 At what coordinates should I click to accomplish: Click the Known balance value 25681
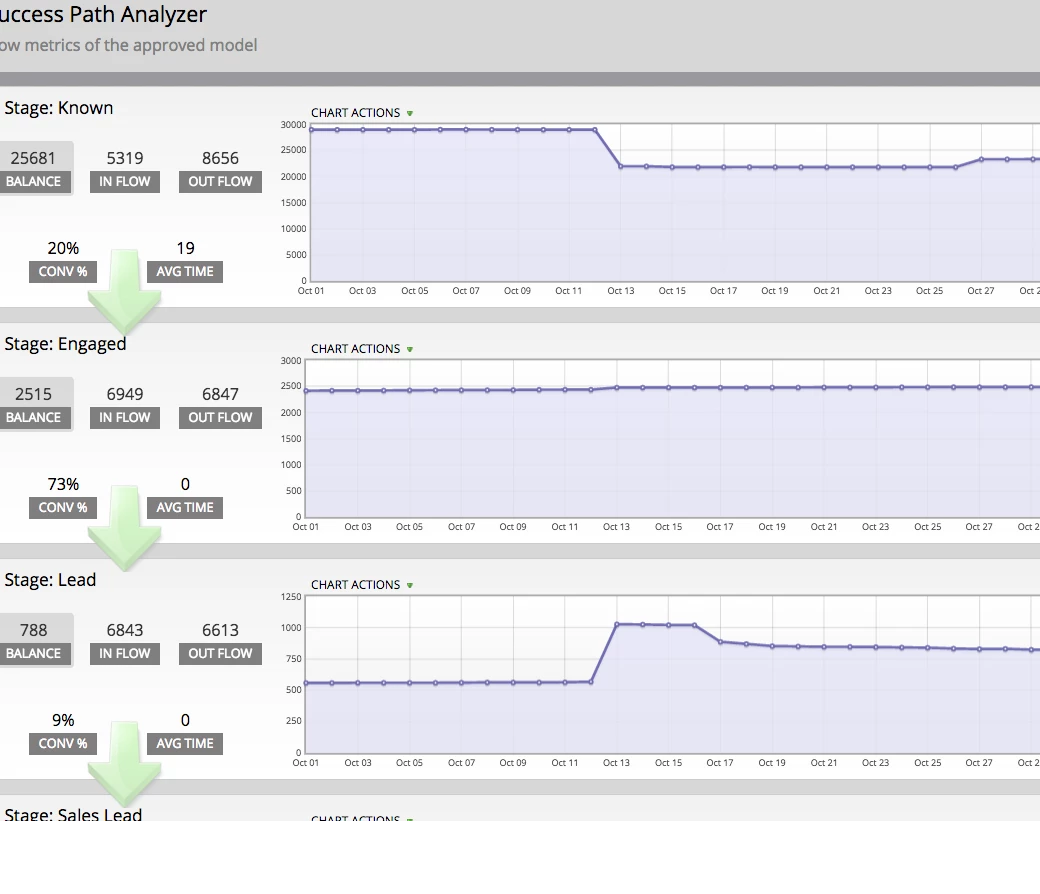33,159
